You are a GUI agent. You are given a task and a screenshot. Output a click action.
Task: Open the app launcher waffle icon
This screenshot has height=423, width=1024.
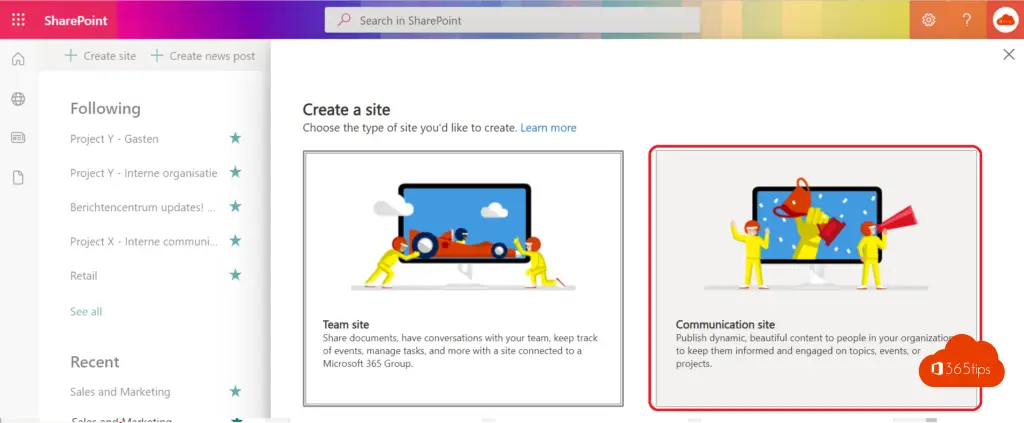pos(18,20)
